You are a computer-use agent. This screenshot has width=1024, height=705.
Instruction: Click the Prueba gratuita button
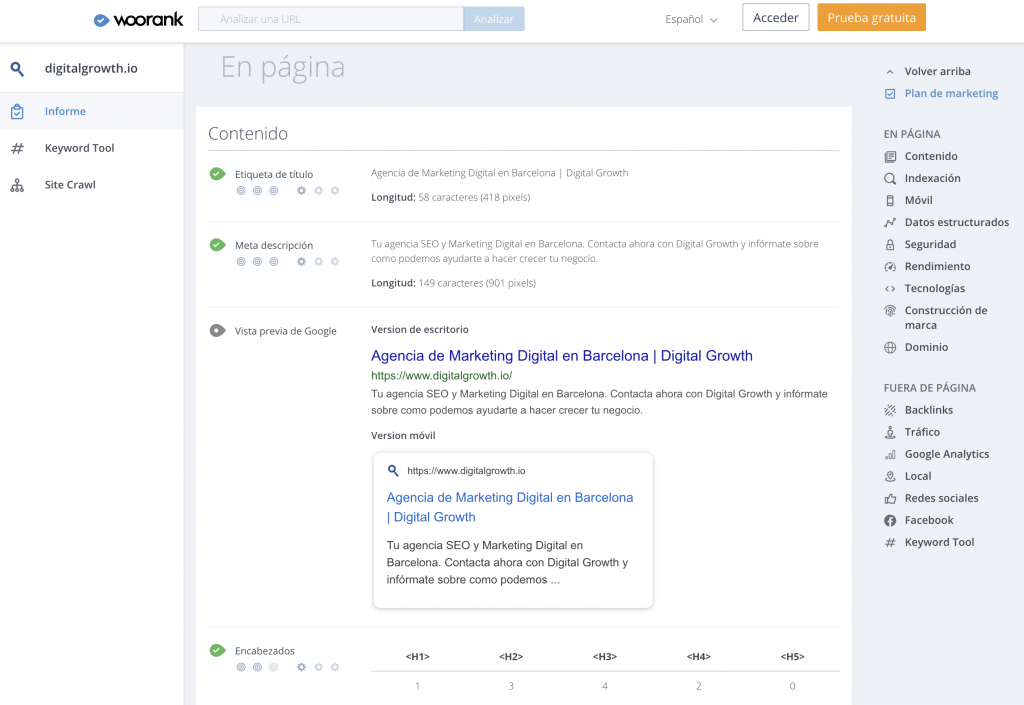[871, 18]
